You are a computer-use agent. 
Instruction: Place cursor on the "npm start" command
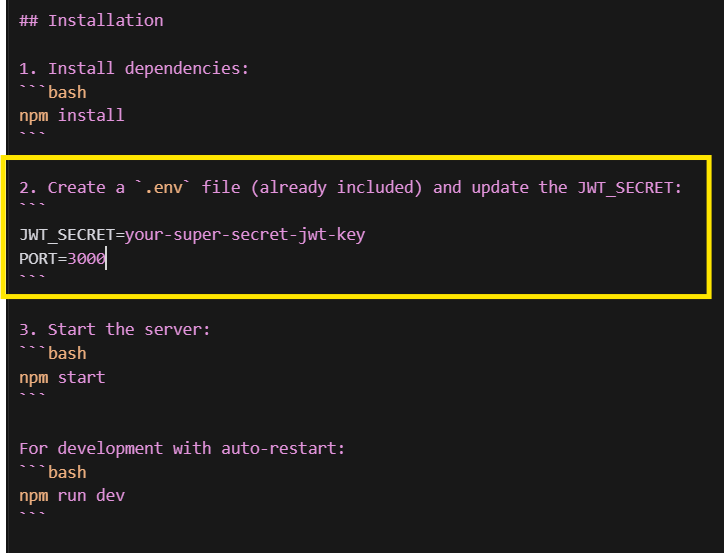point(62,377)
